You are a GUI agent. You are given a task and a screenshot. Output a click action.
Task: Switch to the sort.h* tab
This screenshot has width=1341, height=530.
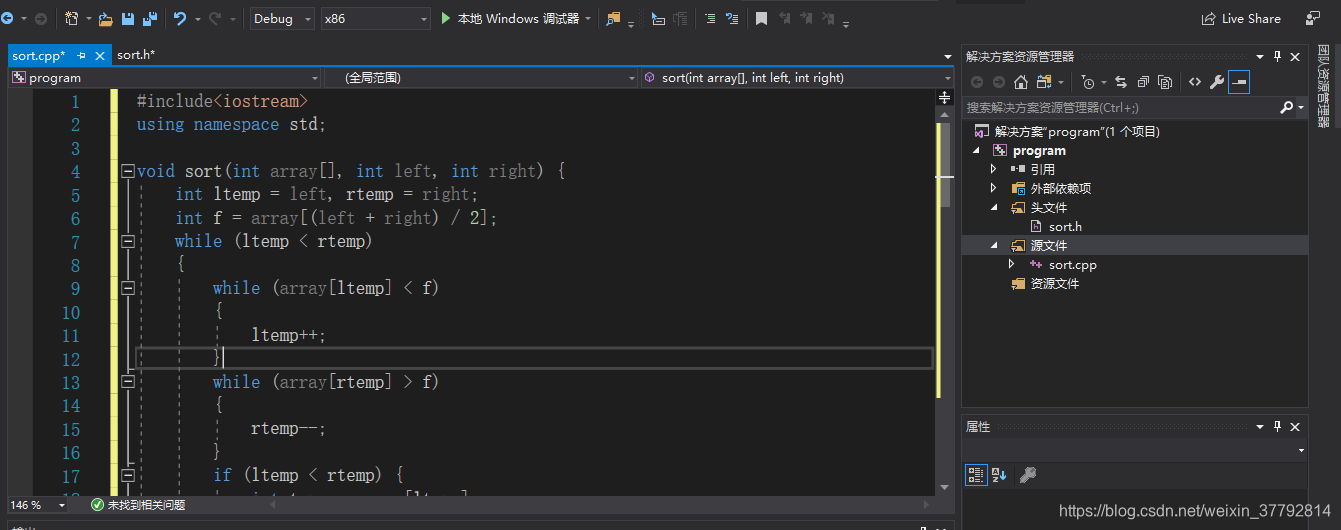click(x=136, y=55)
